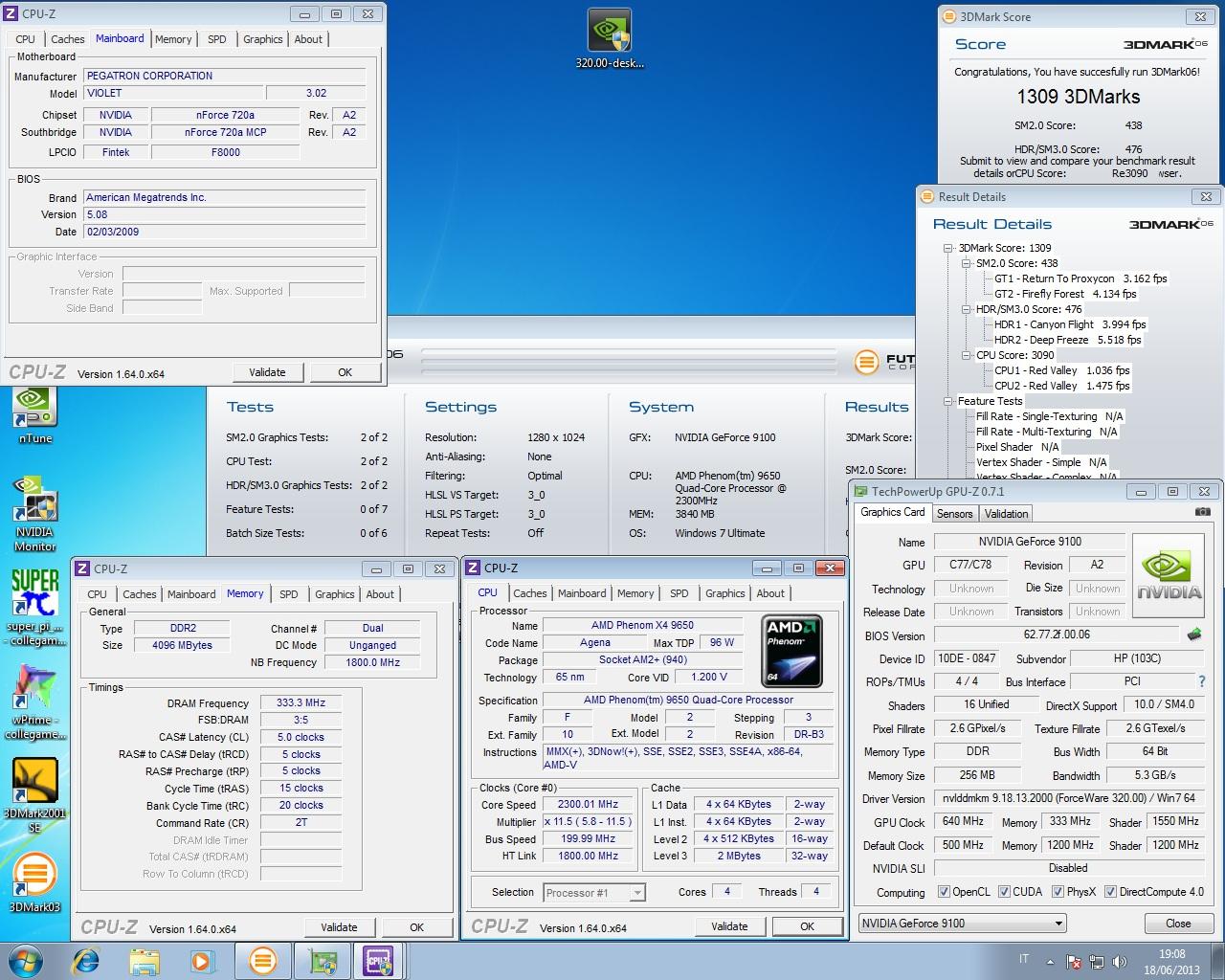Click the GPU-Z BIOS Version 62.77.2f.00.06 field

1057,635
